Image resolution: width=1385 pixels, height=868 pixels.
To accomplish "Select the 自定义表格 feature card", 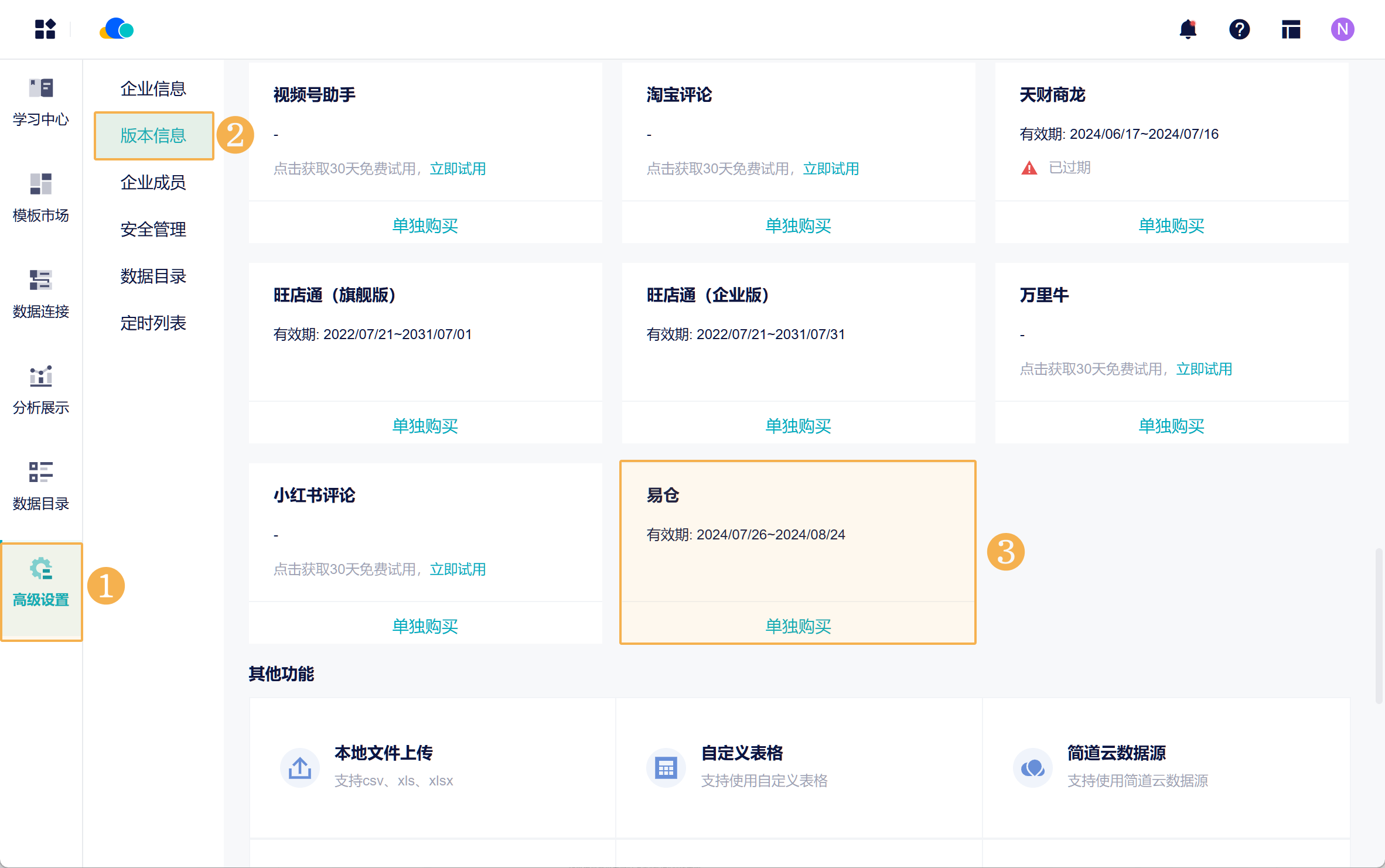I will tap(799, 766).
